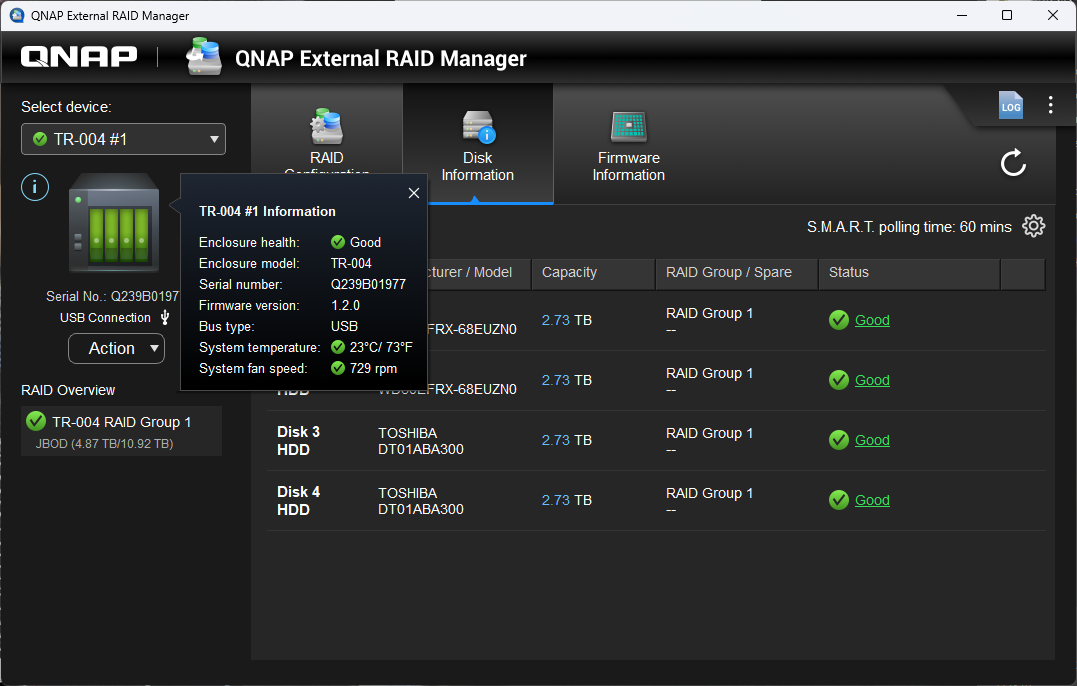The width and height of the screenshot is (1077, 686).
Task: Close the TR-004 #1 Information popup
Action: click(x=414, y=193)
